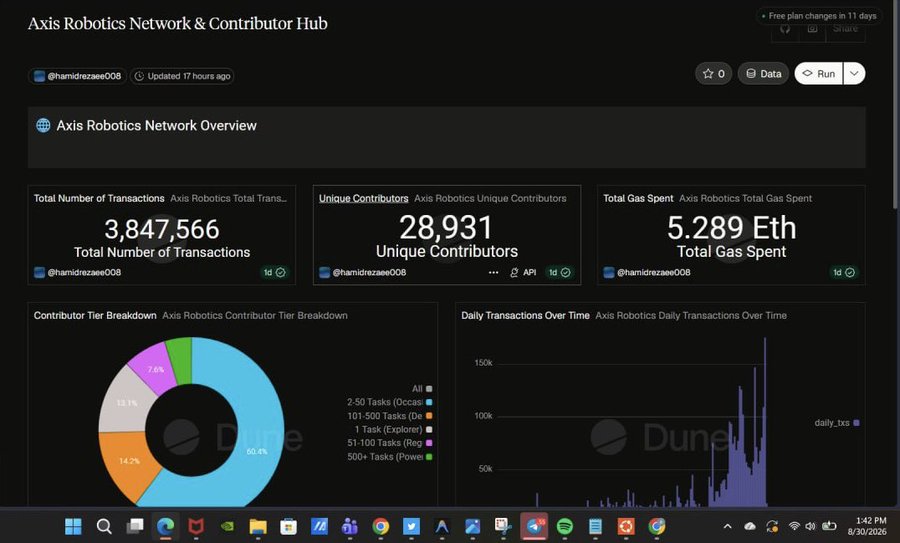Click the camera screenshot icon near Share
This screenshot has width=900, height=543.
812,29
